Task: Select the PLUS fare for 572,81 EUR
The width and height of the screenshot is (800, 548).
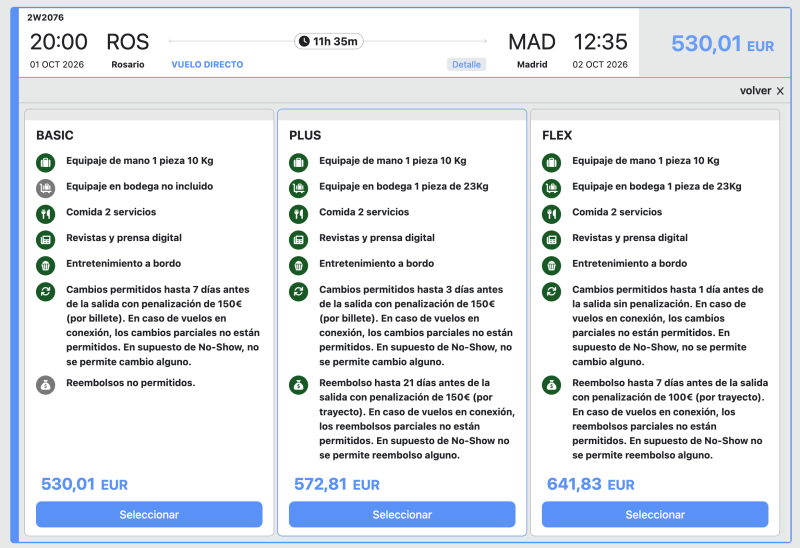Action: pos(402,514)
